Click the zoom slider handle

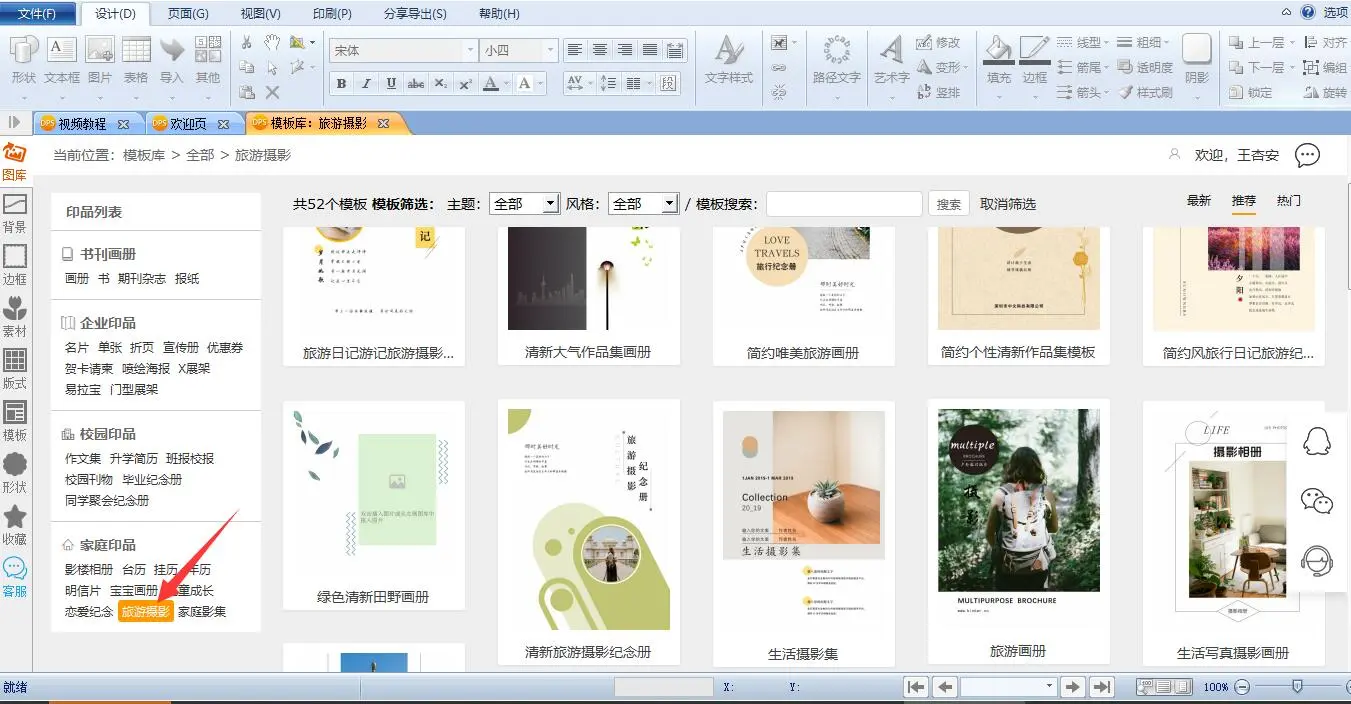(1297, 687)
